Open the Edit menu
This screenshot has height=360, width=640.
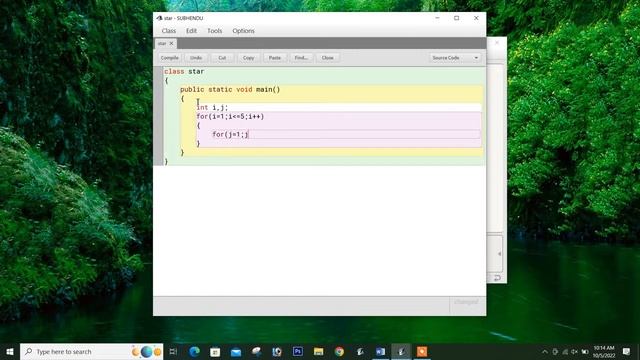tap(191, 31)
